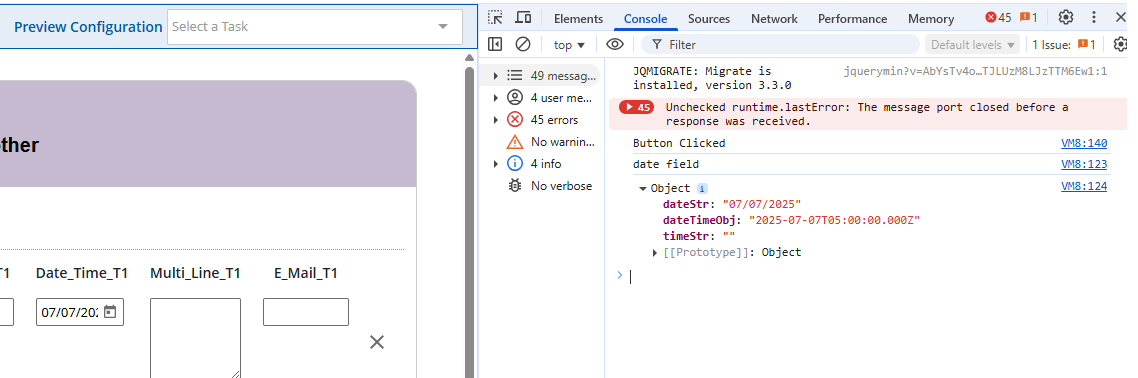This screenshot has height=378, width=1138.
Task: Toggle device toolbar icon in DevTools
Action: click(x=523, y=17)
